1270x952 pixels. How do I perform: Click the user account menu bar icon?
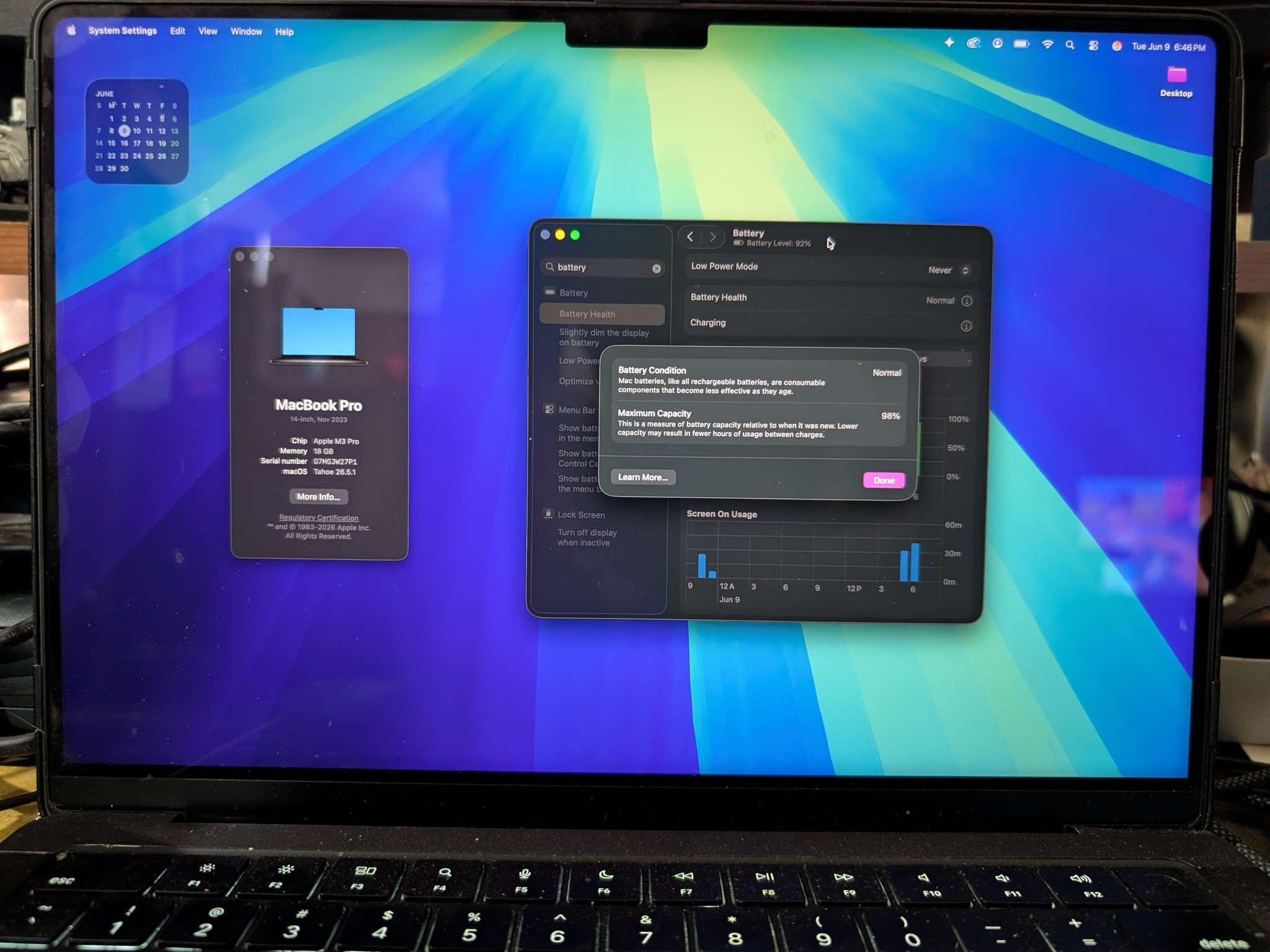997,43
